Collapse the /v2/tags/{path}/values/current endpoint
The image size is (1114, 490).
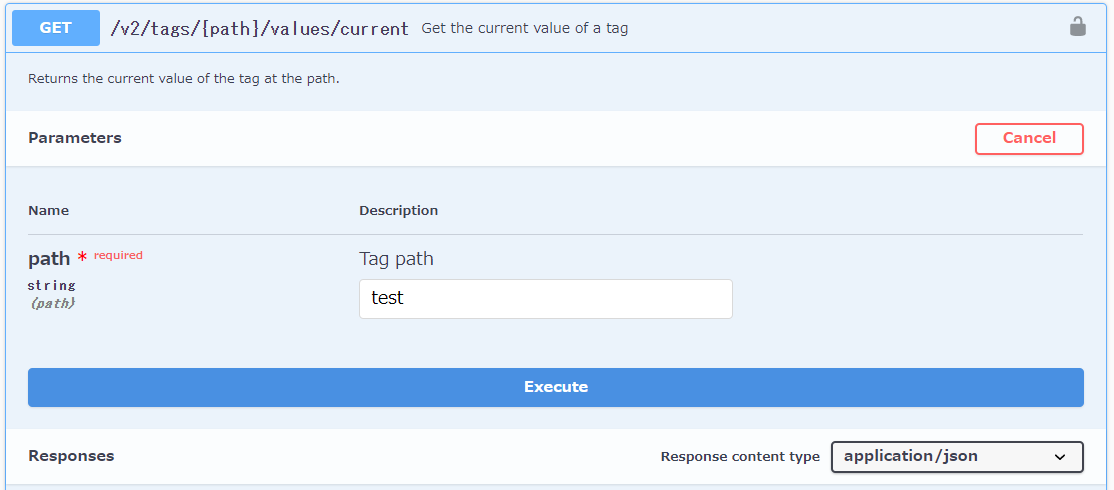259,29
